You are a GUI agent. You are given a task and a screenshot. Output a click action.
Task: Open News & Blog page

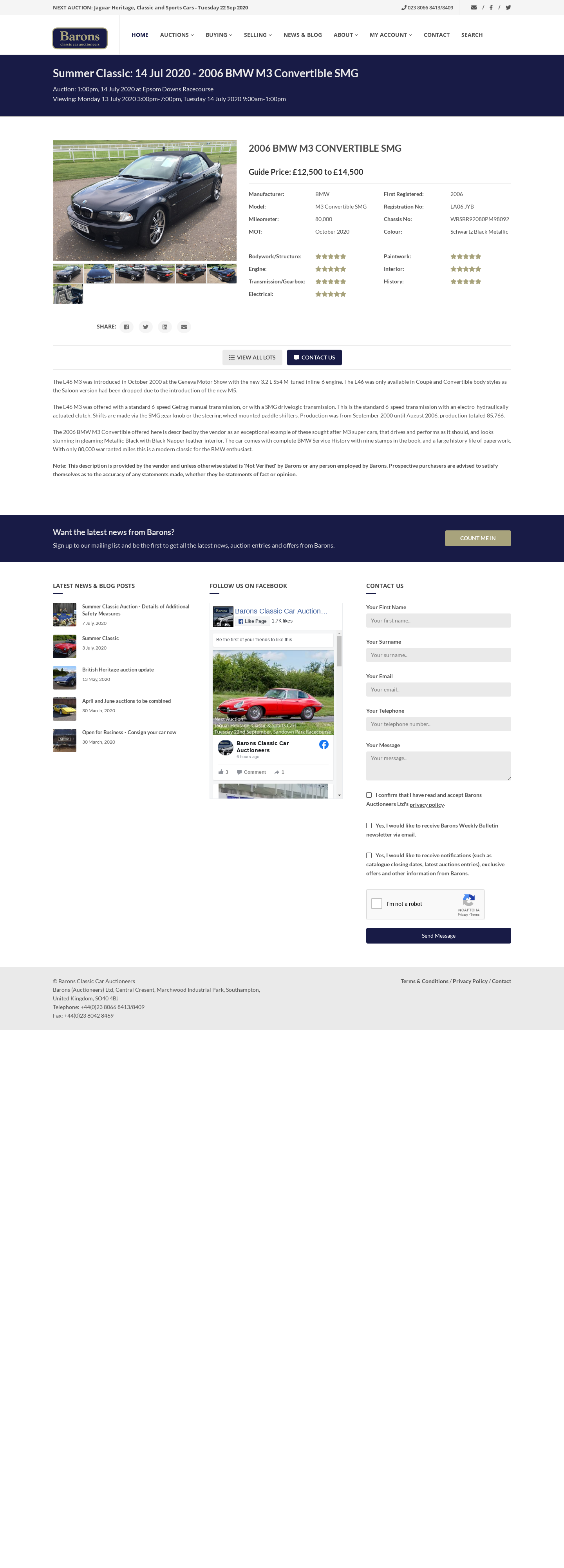tap(302, 35)
